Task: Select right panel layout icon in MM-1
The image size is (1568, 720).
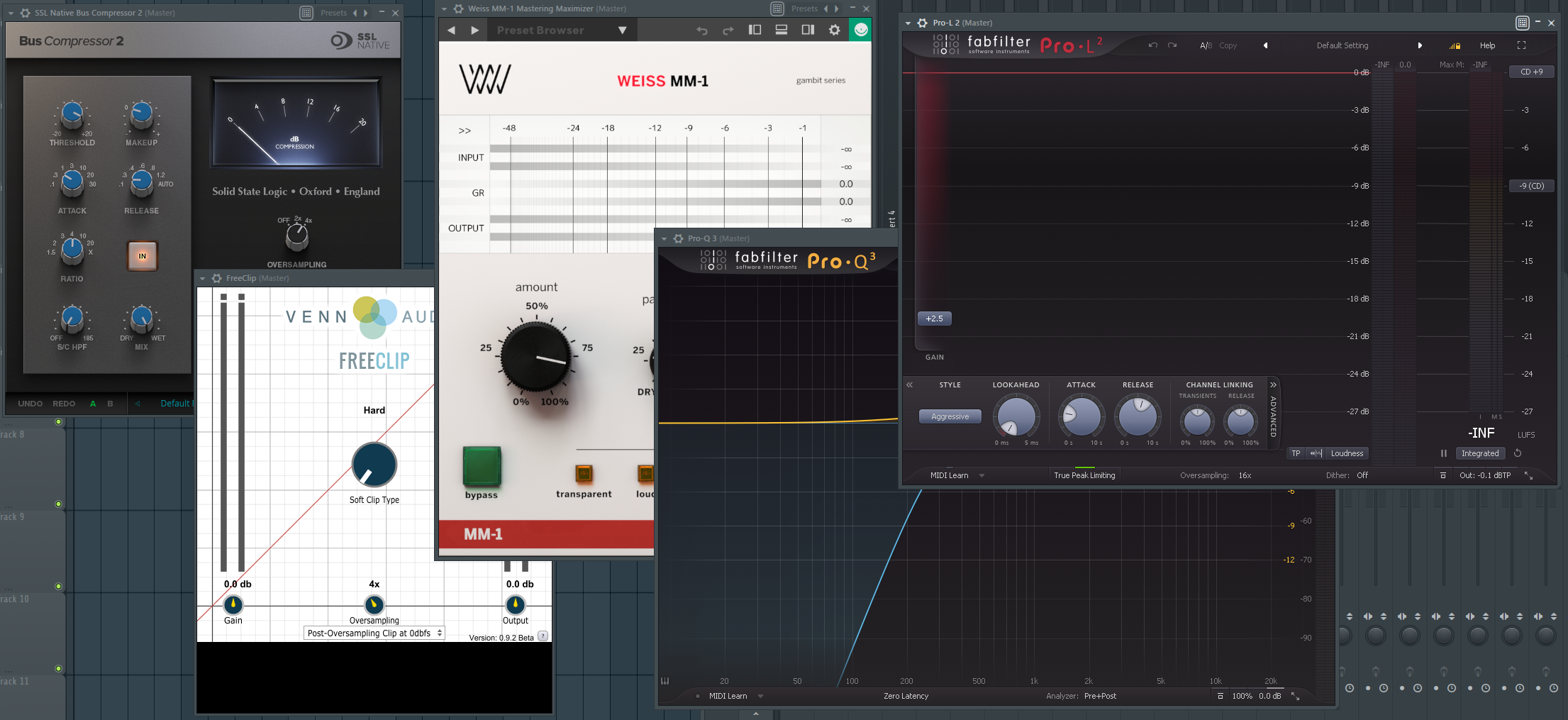Action: click(x=808, y=30)
